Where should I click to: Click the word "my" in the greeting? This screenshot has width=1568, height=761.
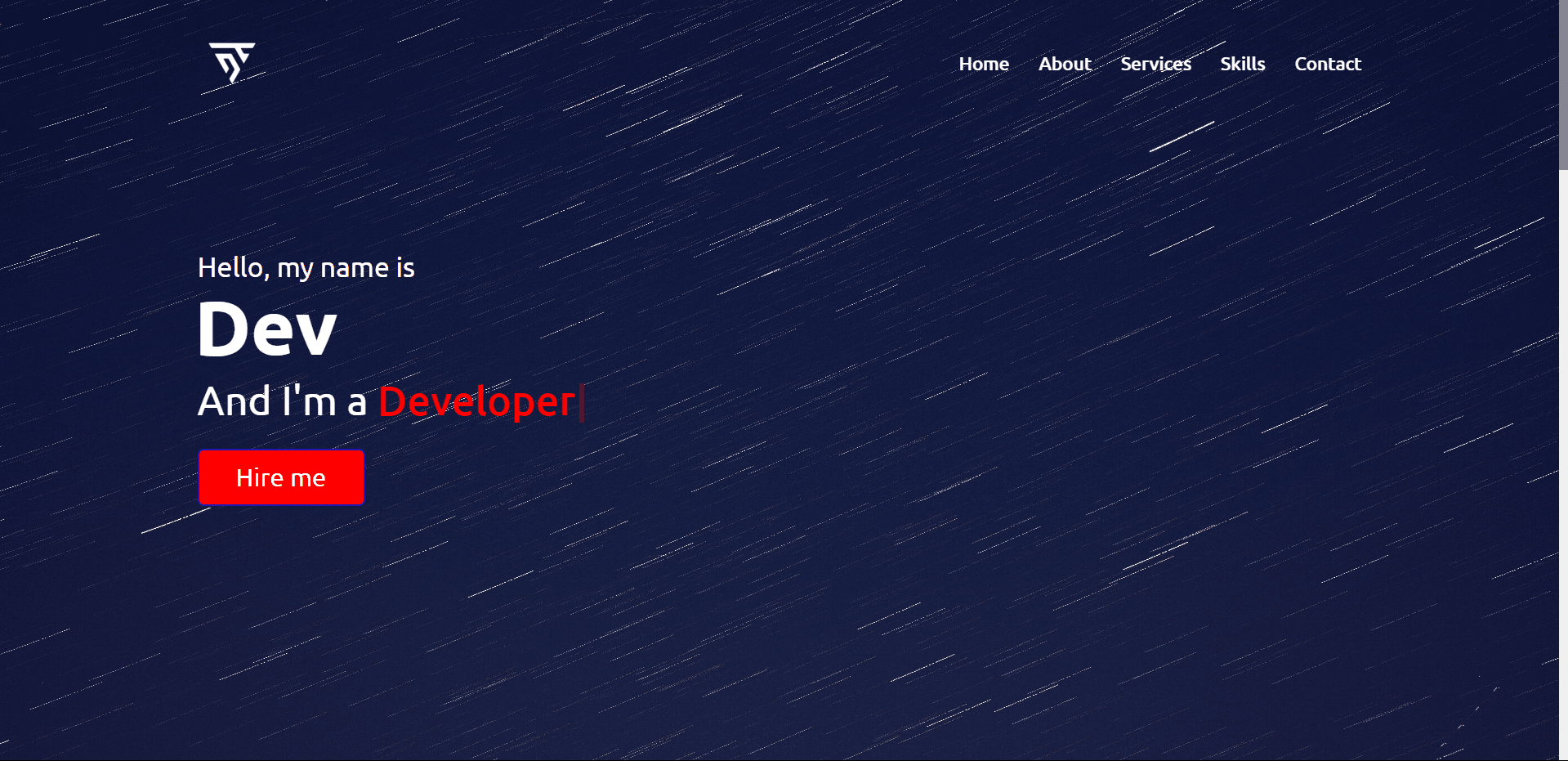tap(295, 270)
